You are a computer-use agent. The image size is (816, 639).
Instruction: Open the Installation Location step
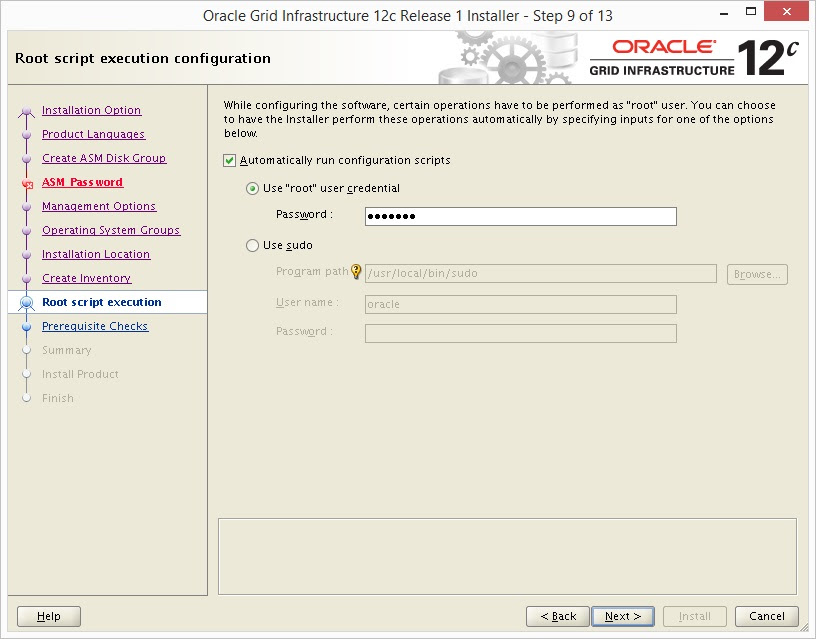tap(96, 254)
